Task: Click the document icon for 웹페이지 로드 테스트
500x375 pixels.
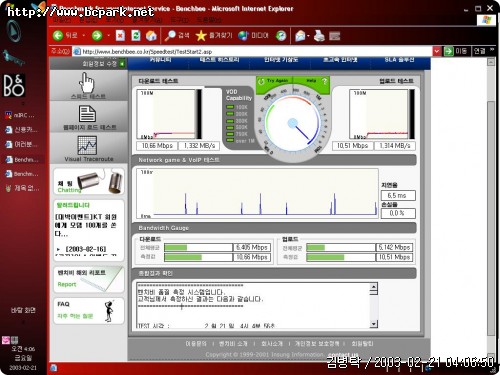Action: [87, 113]
